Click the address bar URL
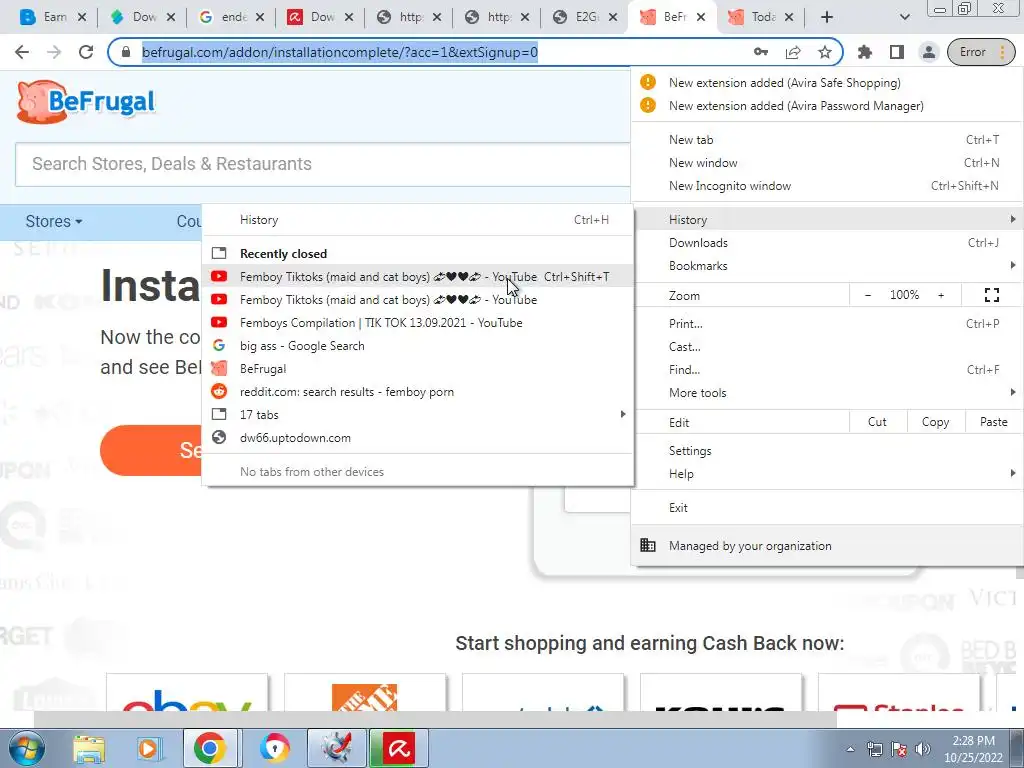Screen dimensions: 1024x768 coord(340,52)
